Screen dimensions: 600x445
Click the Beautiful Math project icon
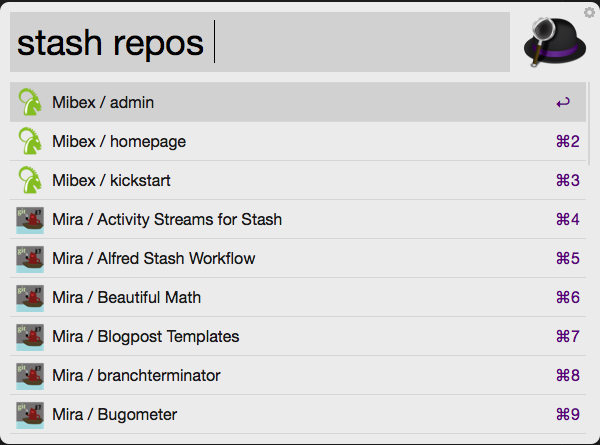[x=30, y=298]
